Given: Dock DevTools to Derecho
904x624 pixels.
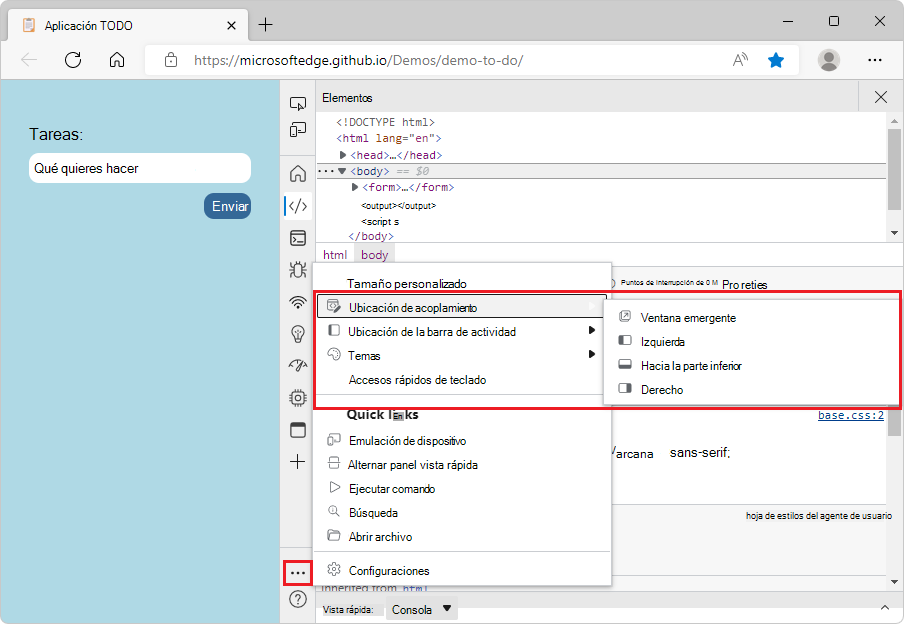Looking at the screenshot, I should pyautogui.click(x=751, y=390).
